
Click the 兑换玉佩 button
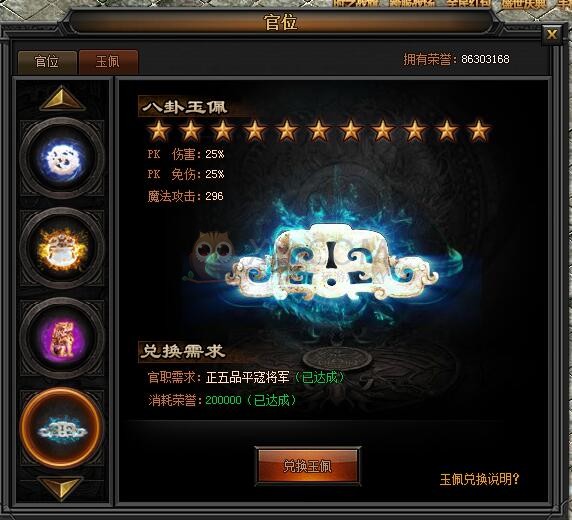308,466
